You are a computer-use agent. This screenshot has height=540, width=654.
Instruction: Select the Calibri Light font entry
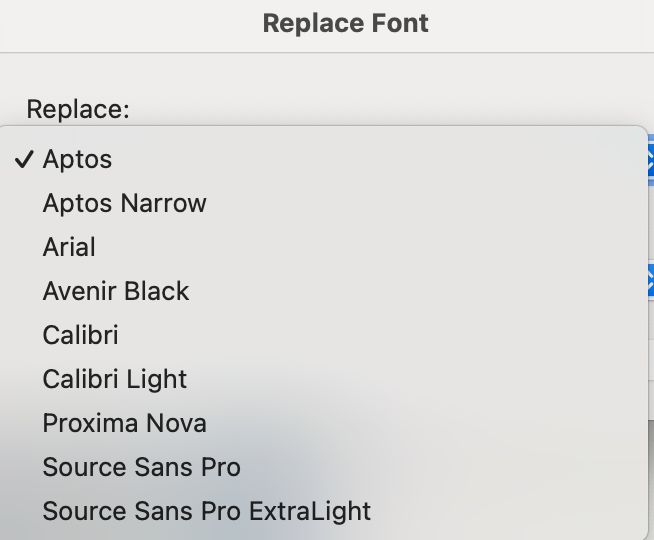(x=115, y=379)
